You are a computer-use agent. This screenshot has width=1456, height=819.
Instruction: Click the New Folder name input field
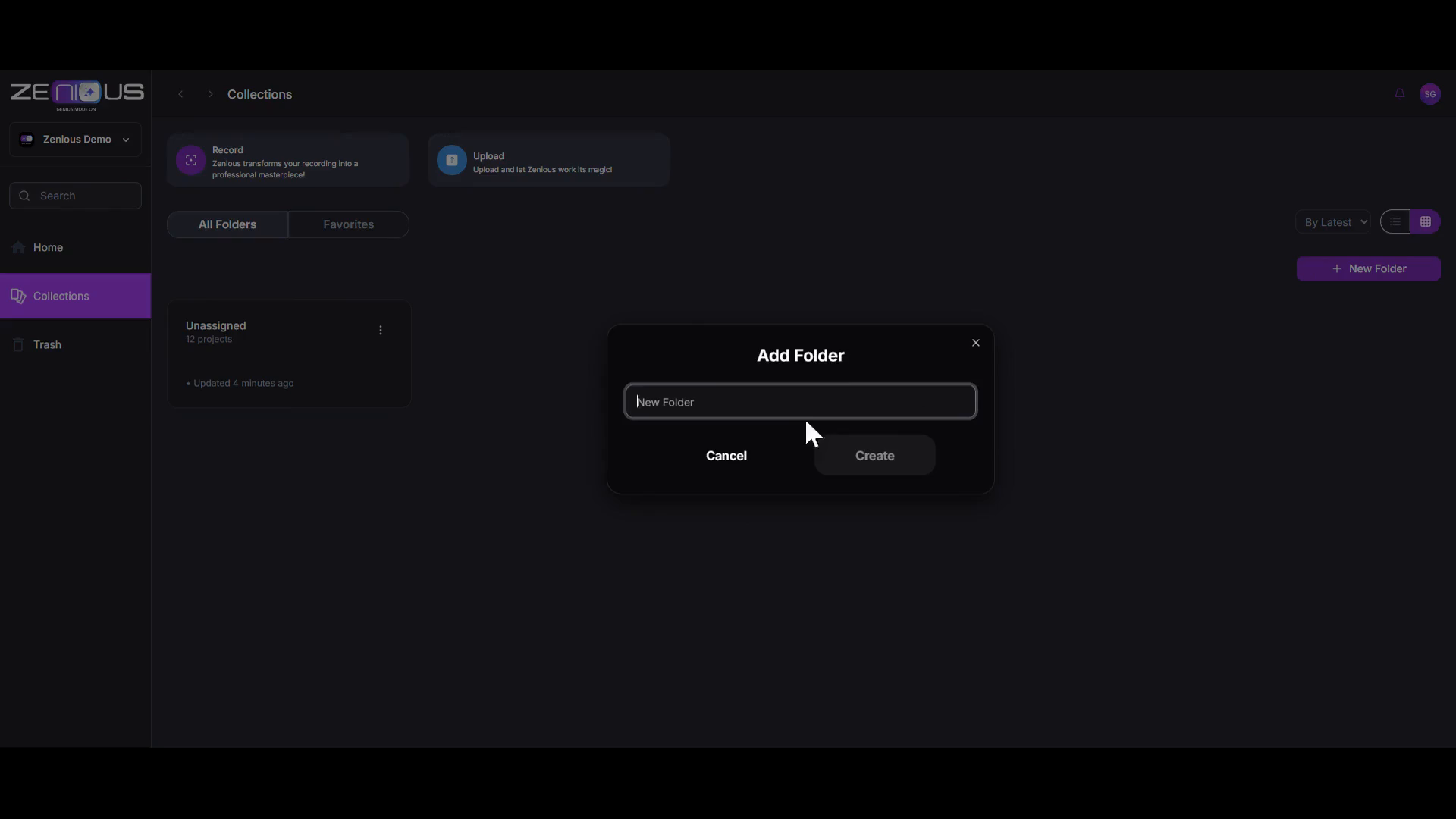(x=800, y=401)
